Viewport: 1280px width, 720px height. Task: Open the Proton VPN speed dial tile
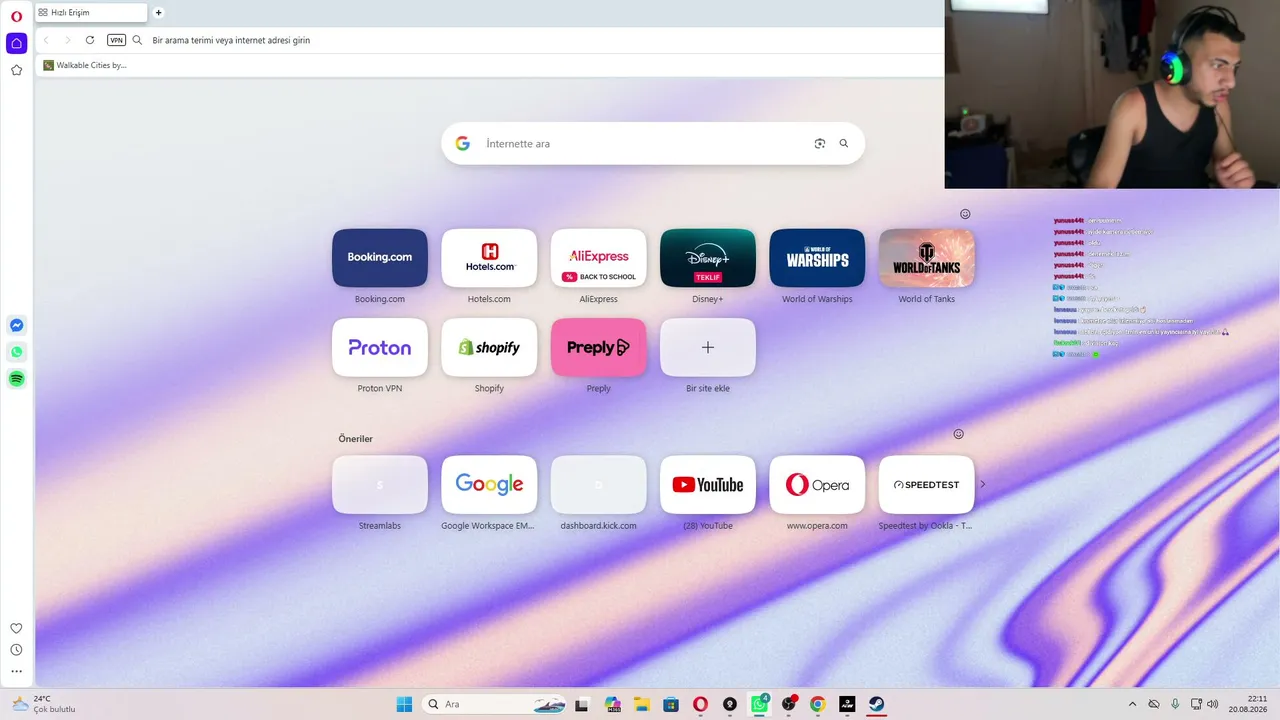380,347
